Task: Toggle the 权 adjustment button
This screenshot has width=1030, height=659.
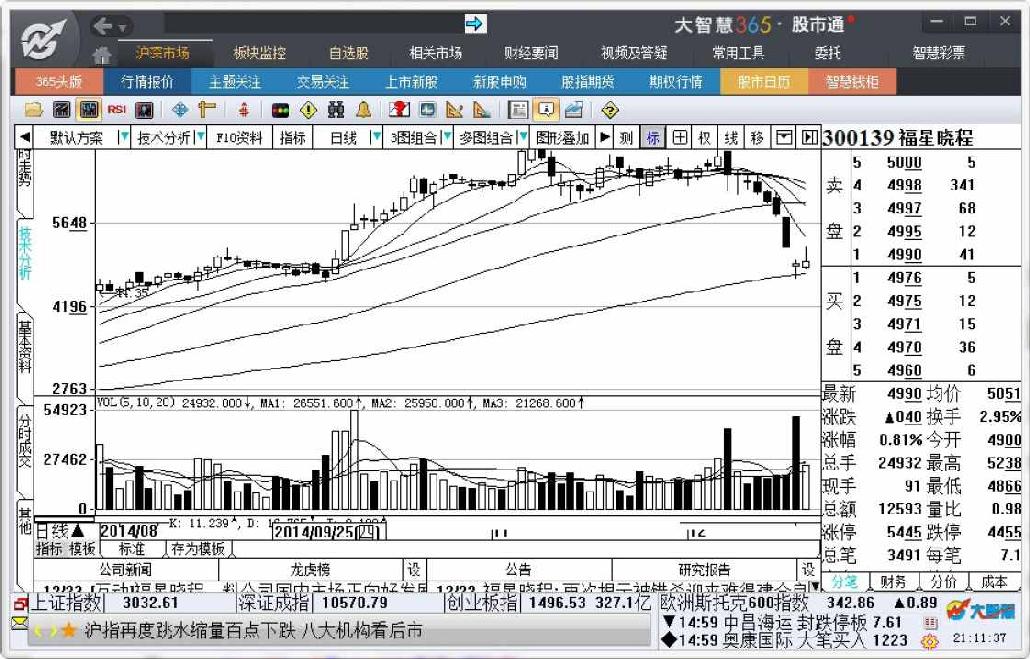Action: coord(705,138)
